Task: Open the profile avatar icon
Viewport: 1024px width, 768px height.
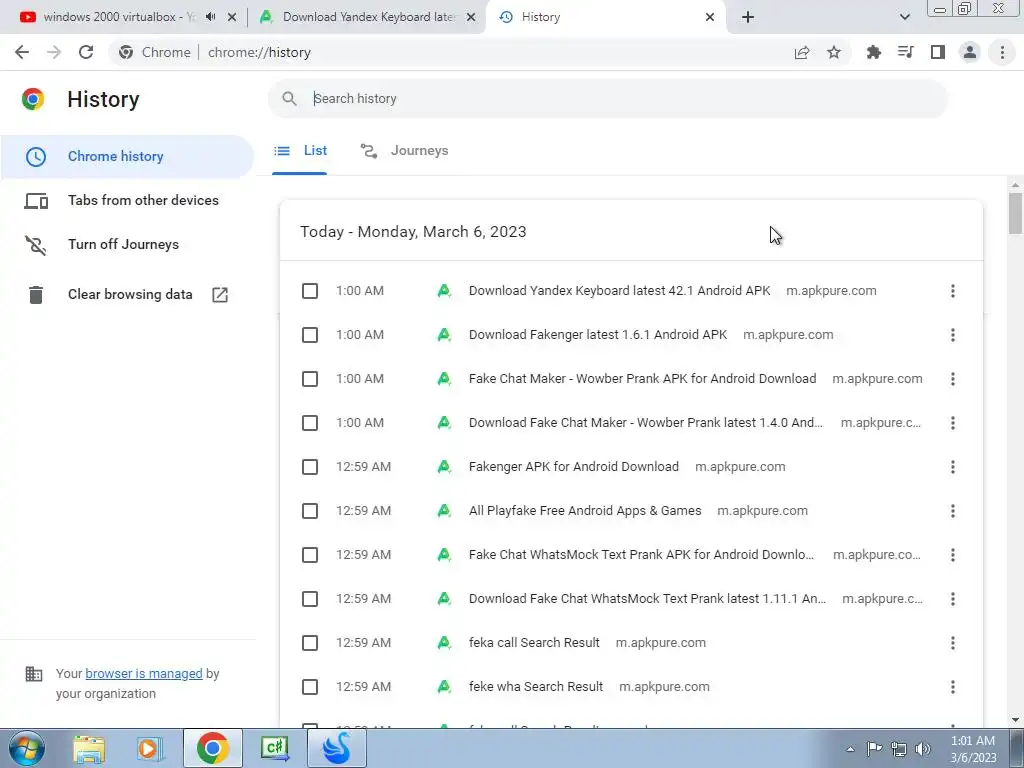Action: (970, 52)
